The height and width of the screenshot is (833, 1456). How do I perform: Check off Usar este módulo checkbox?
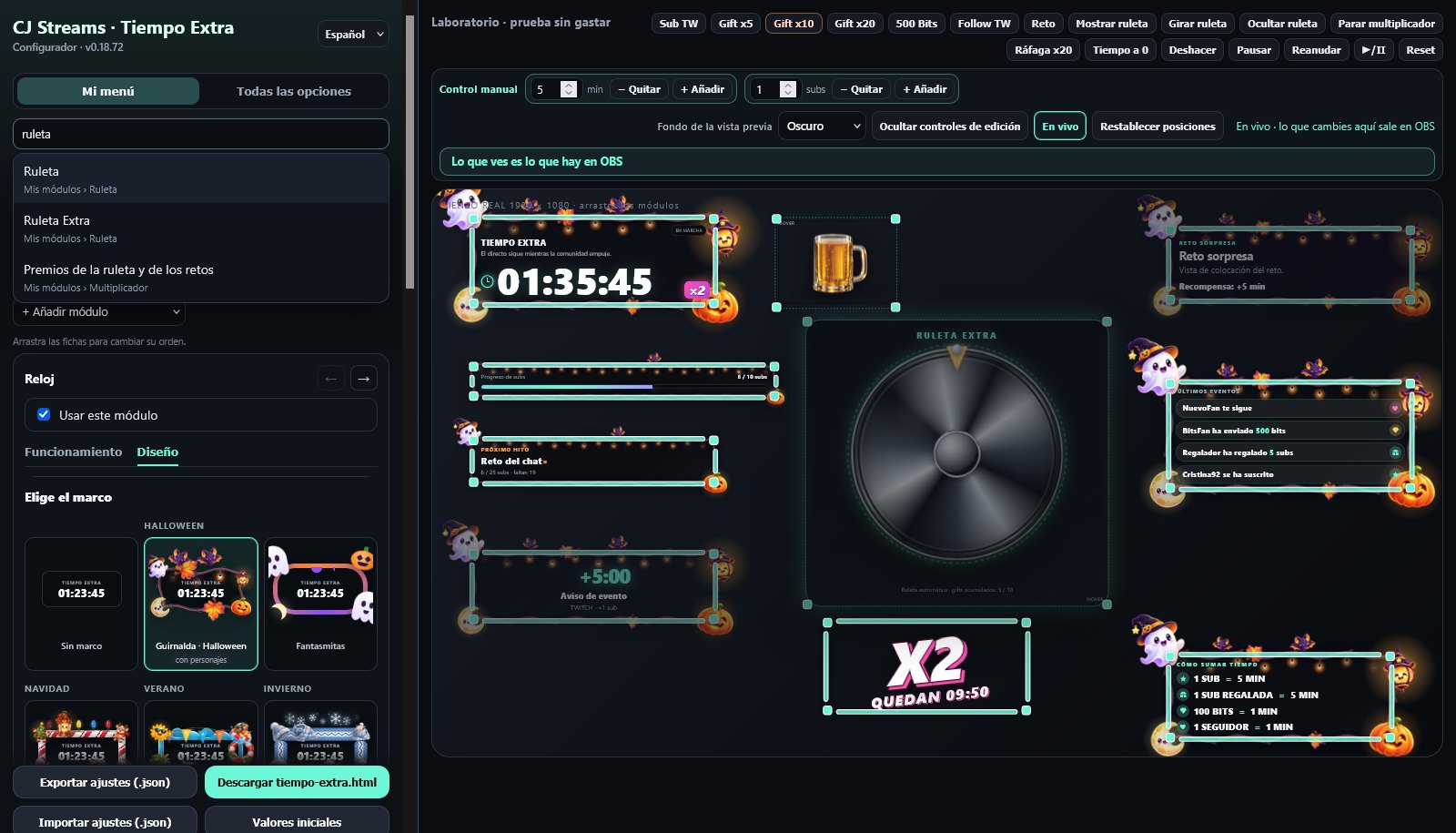[x=44, y=414]
